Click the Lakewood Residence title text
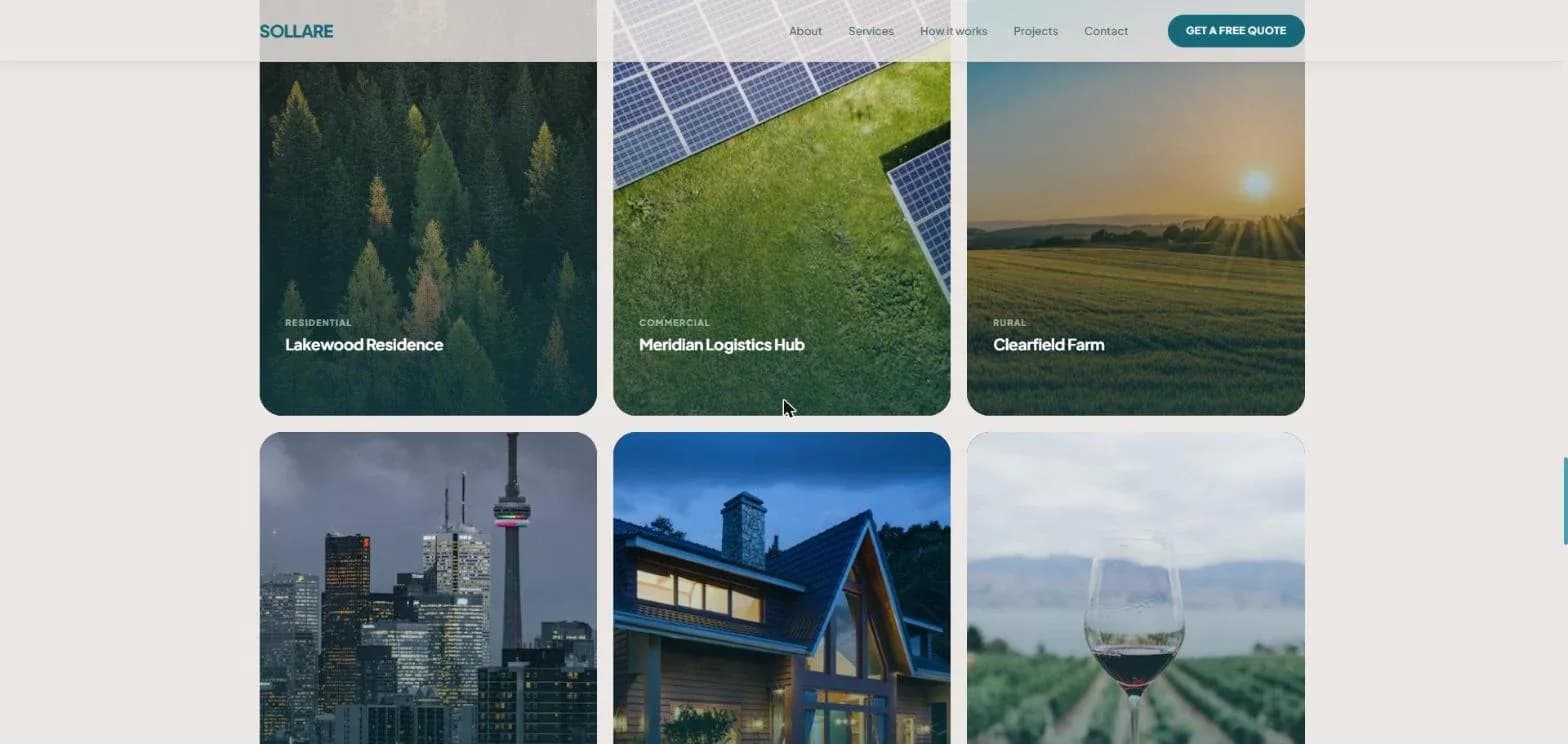Viewport: 1568px width, 744px height. pos(364,345)
